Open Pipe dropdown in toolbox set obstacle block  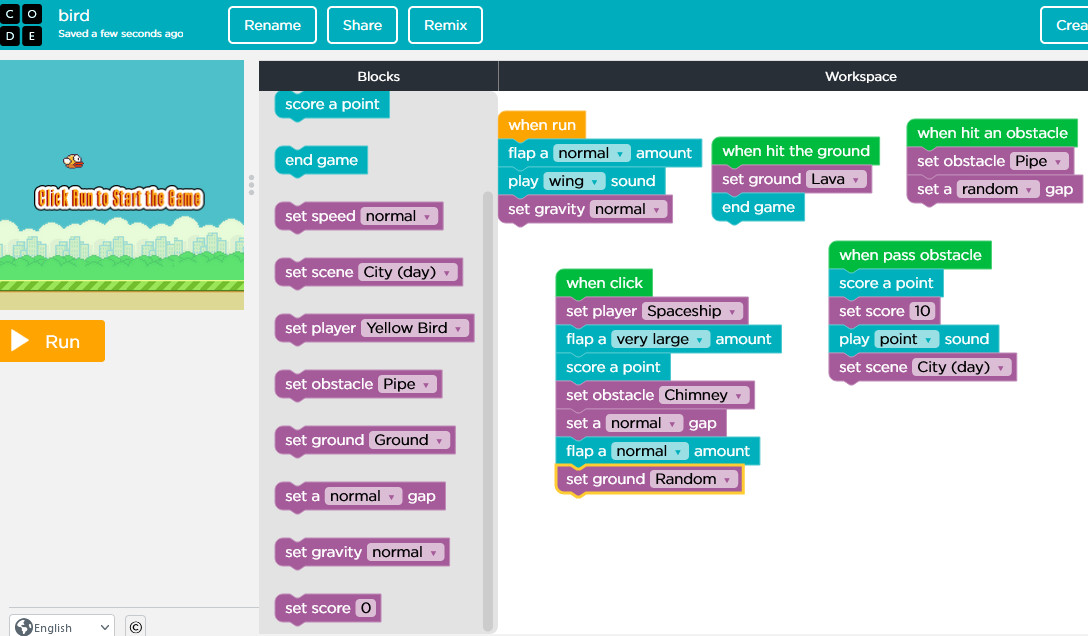pyautogui.click(x=407, y=384)
